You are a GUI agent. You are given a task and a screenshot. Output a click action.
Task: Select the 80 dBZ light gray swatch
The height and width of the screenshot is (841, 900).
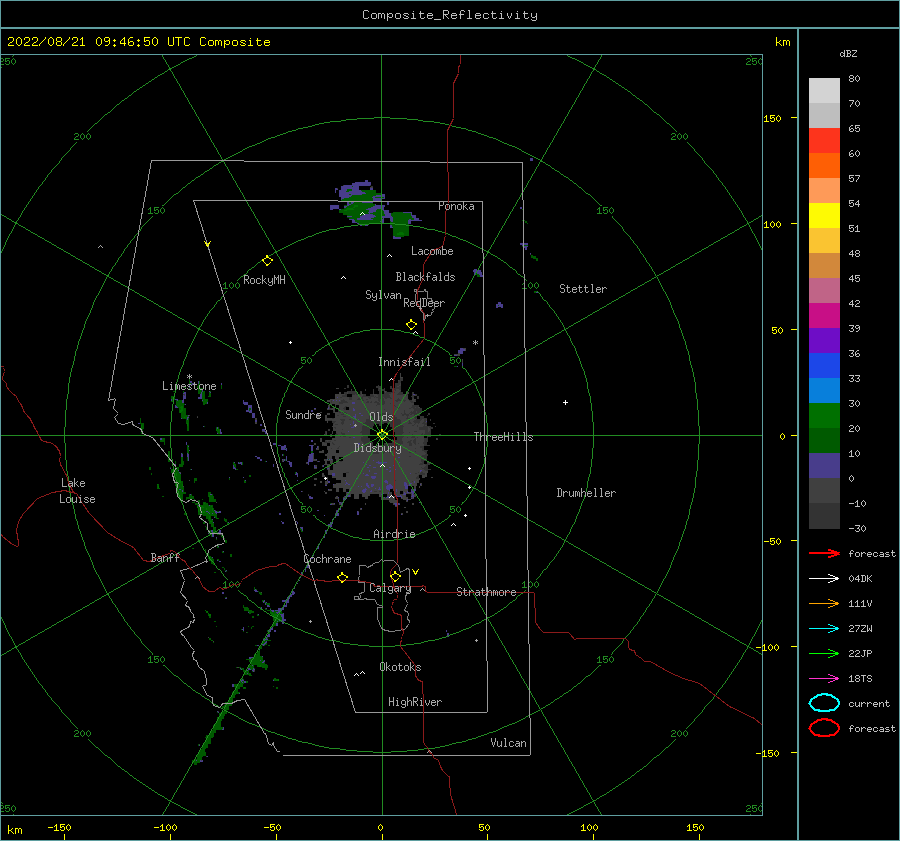pyautogui.click(x=824, y=90)
